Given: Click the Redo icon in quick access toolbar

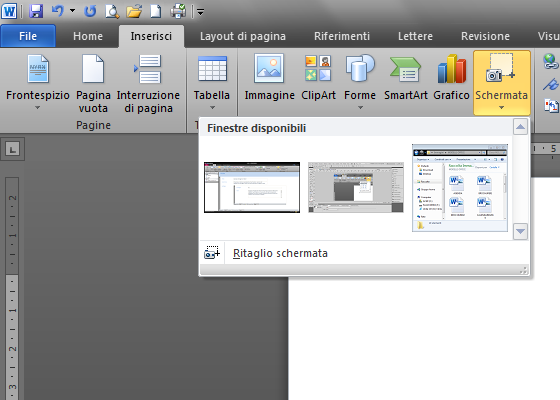Looking at the screenshot, I should [90, 11].
